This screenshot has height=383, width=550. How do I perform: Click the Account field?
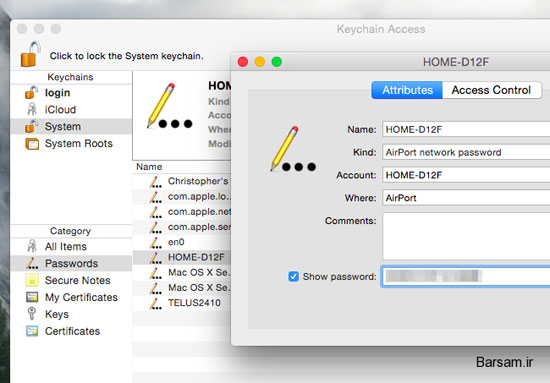tap(466, 175)
